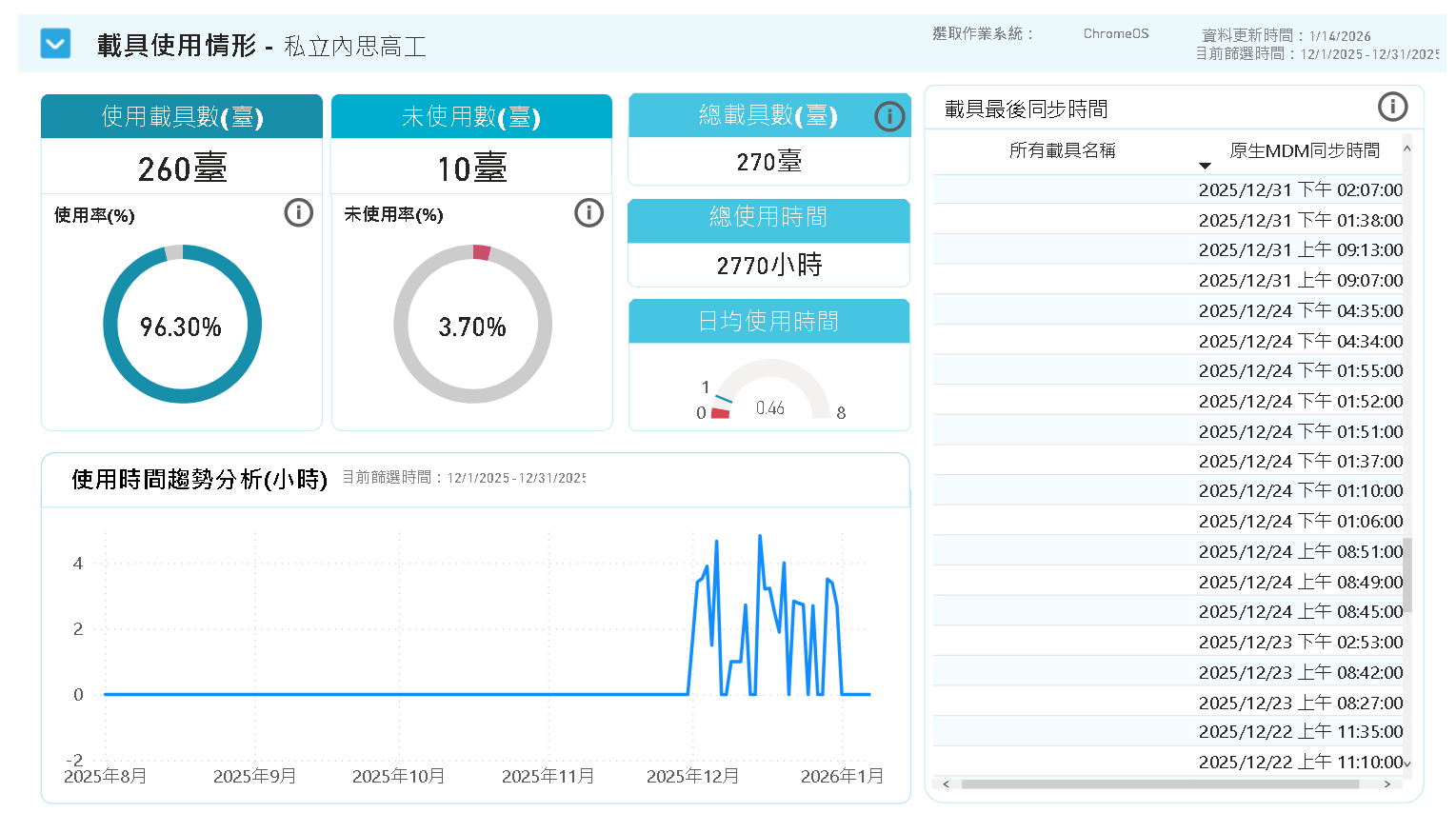Screen dimensions: 1456x813
Task: Click sort arrow above 原生MDM同步時間 column
Action: 1205,166
